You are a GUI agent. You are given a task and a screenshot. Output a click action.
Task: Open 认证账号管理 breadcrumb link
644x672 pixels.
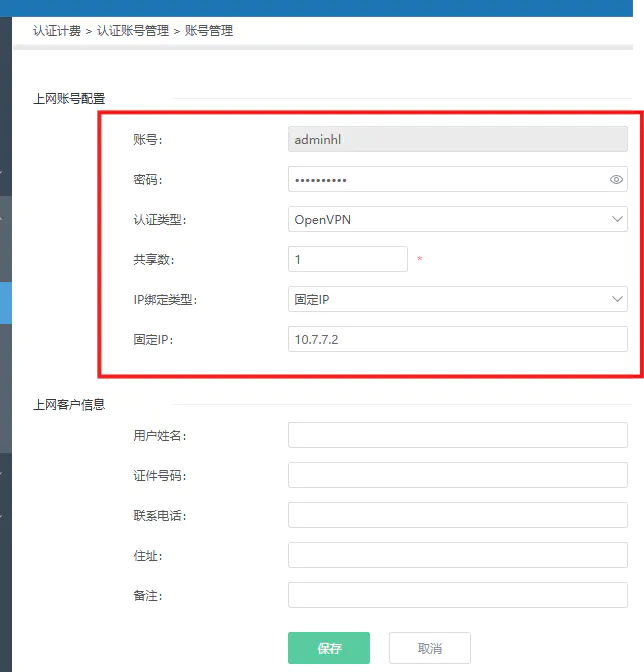point(133,31)
